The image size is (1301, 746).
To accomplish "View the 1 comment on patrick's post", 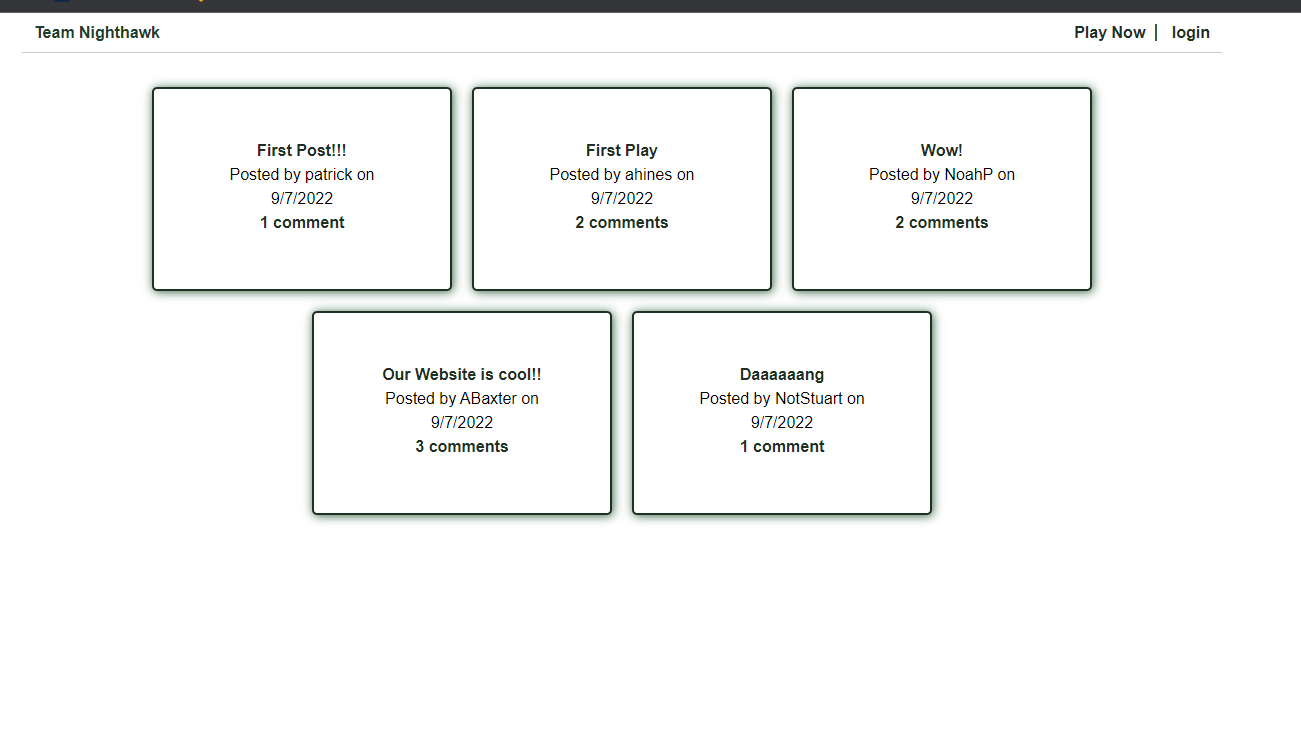I will point(301,222).
